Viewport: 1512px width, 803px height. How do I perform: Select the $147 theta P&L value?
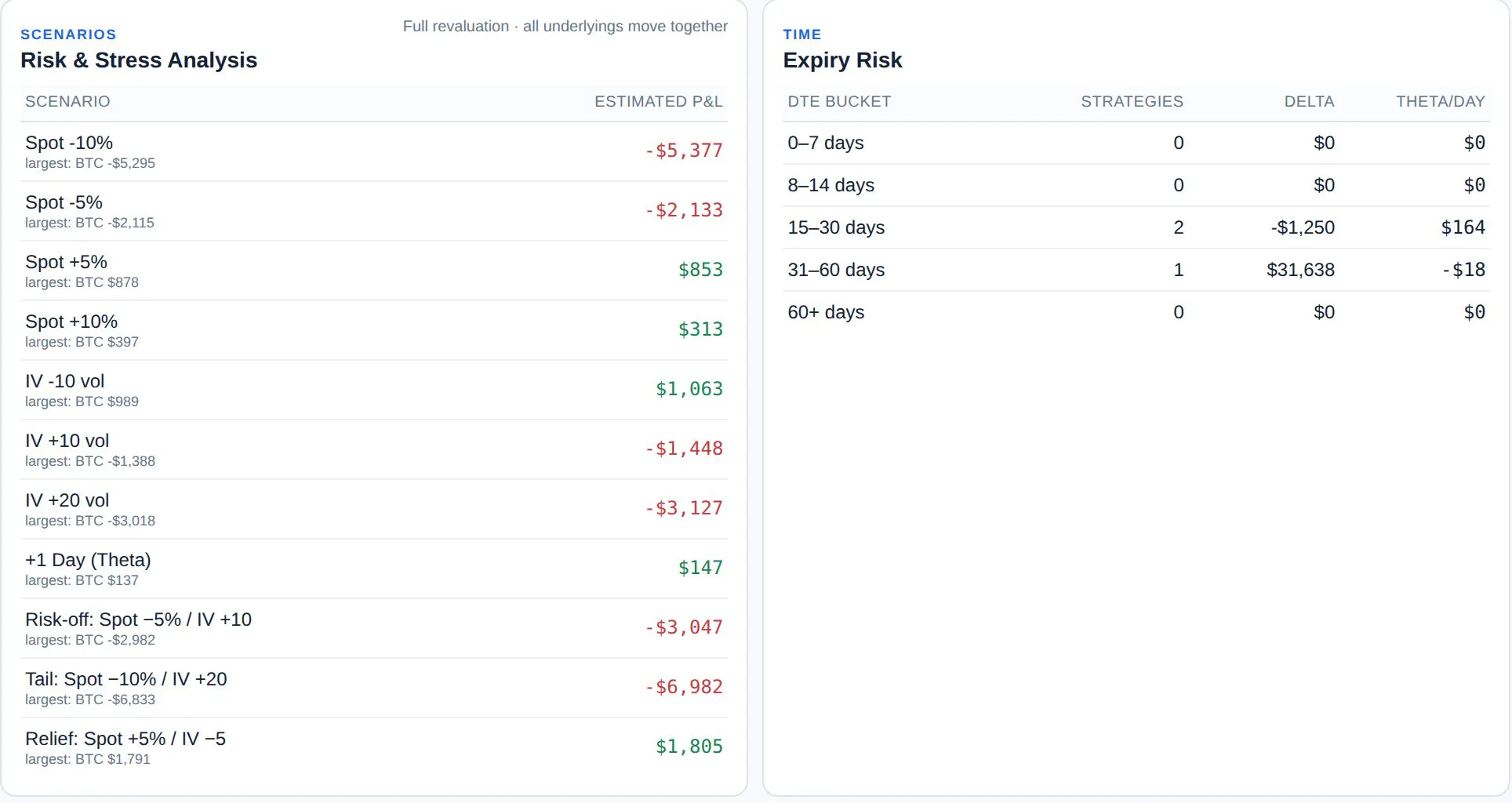click(700, 568)
